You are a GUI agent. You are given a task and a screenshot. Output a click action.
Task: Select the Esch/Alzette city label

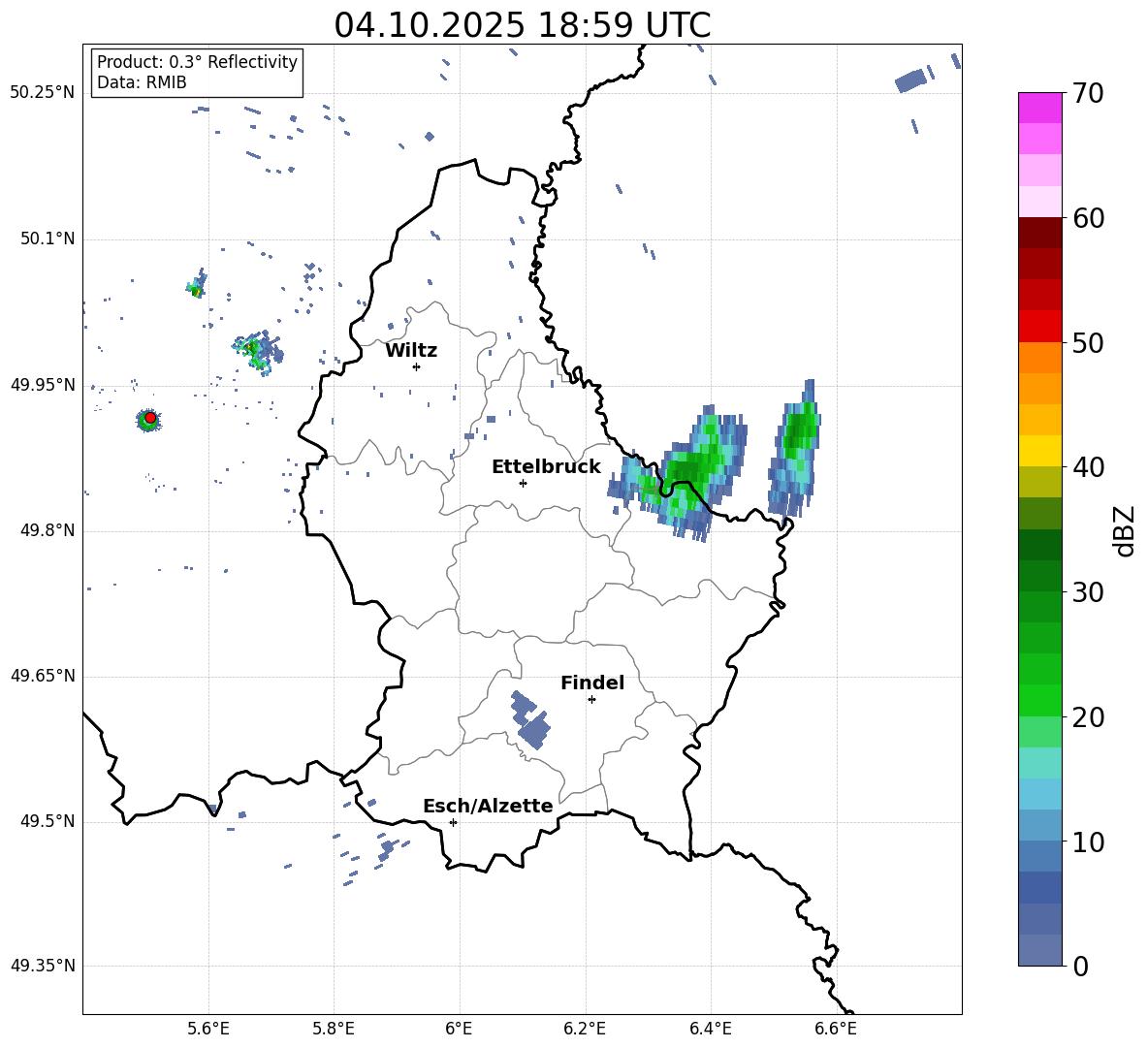click(488, 806)
